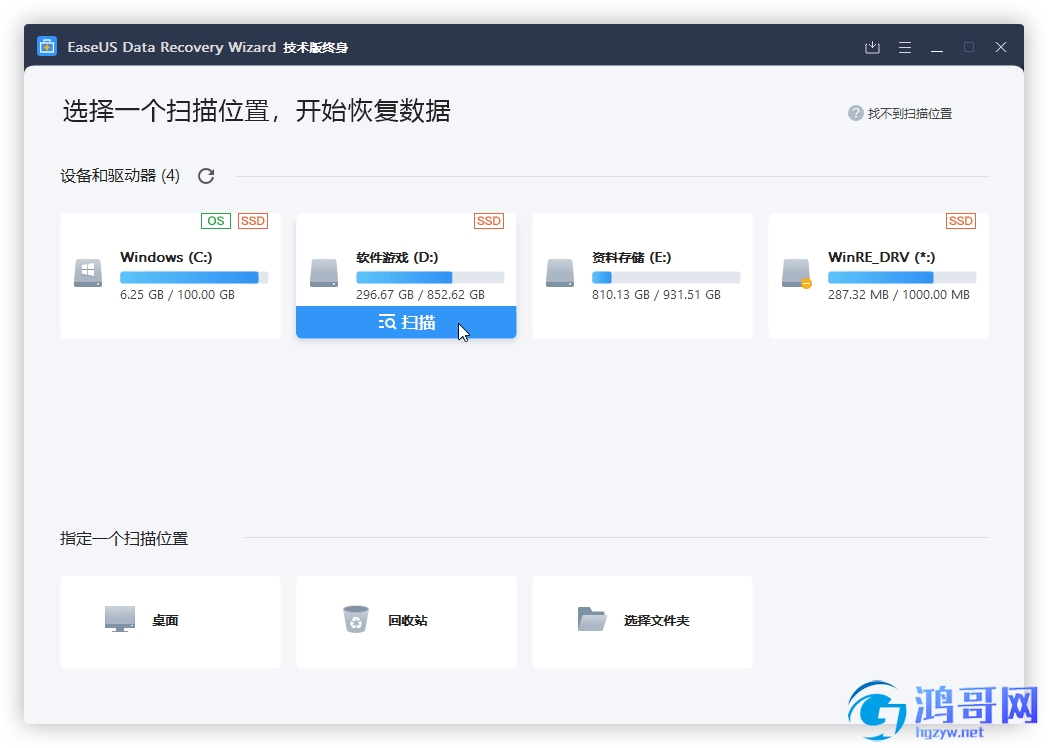This screenshot has height=748, width=1048.
Task: Click the WinRE_DRV (*:) drive name
Action: 882,257
